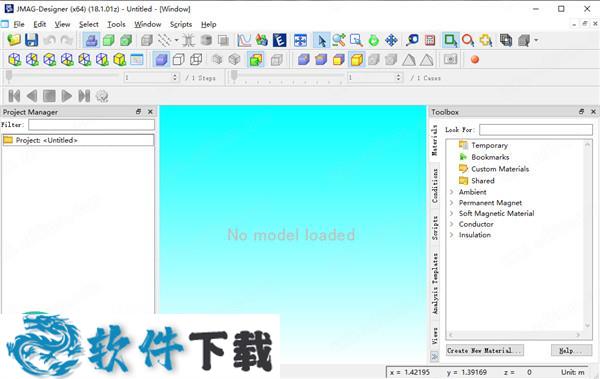This screenshot has width=600, height=379.
Task: Expand the Permanent Magnet category
Action: point(452,203)
